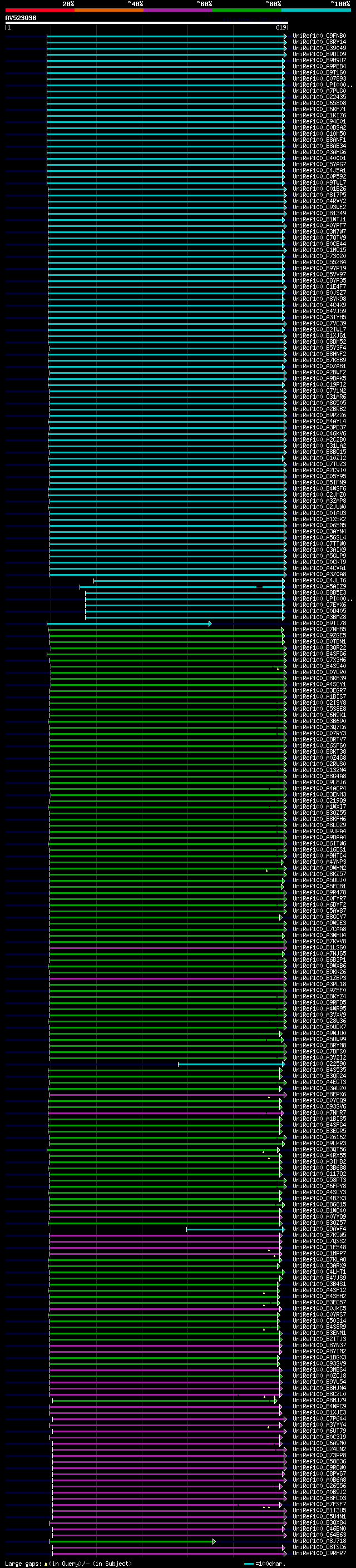Select hit label UniRef100_Q3B690

click(319, 721)
